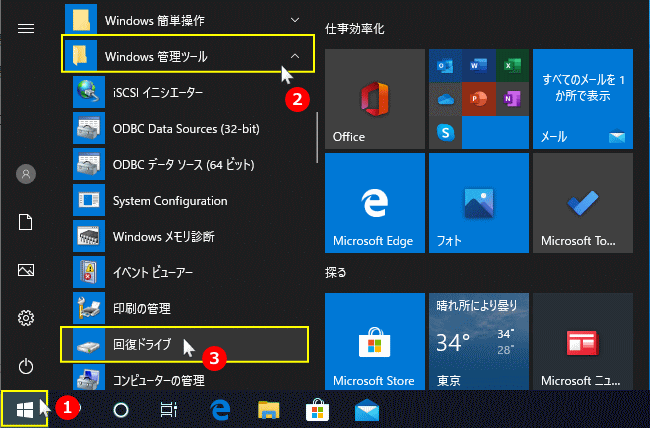Screen dimensions: 650x428
Task: Open the 東京 weather tile
Action: pos(479,341)
